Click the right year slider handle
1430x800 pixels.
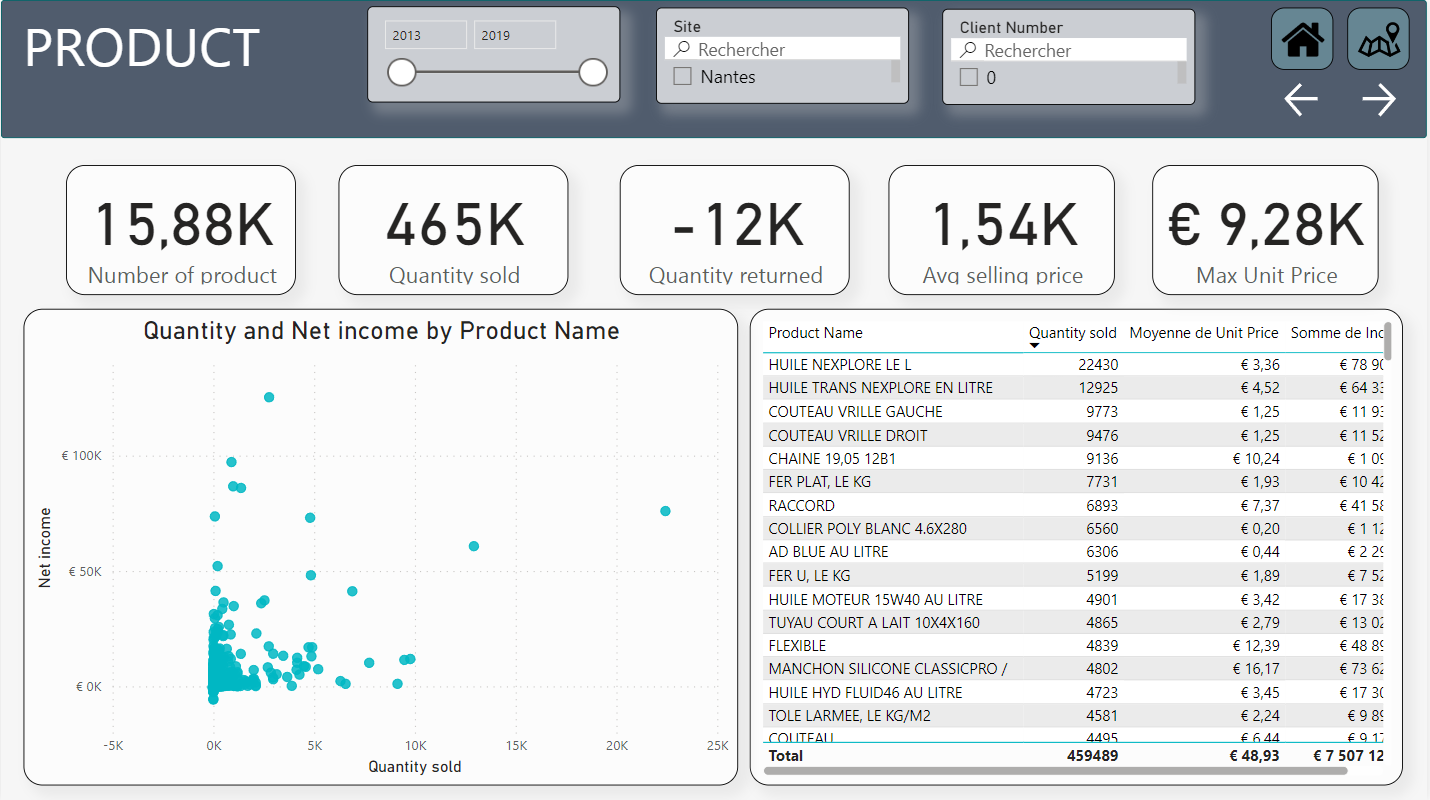pyautogui.click(x=593, y=72)
